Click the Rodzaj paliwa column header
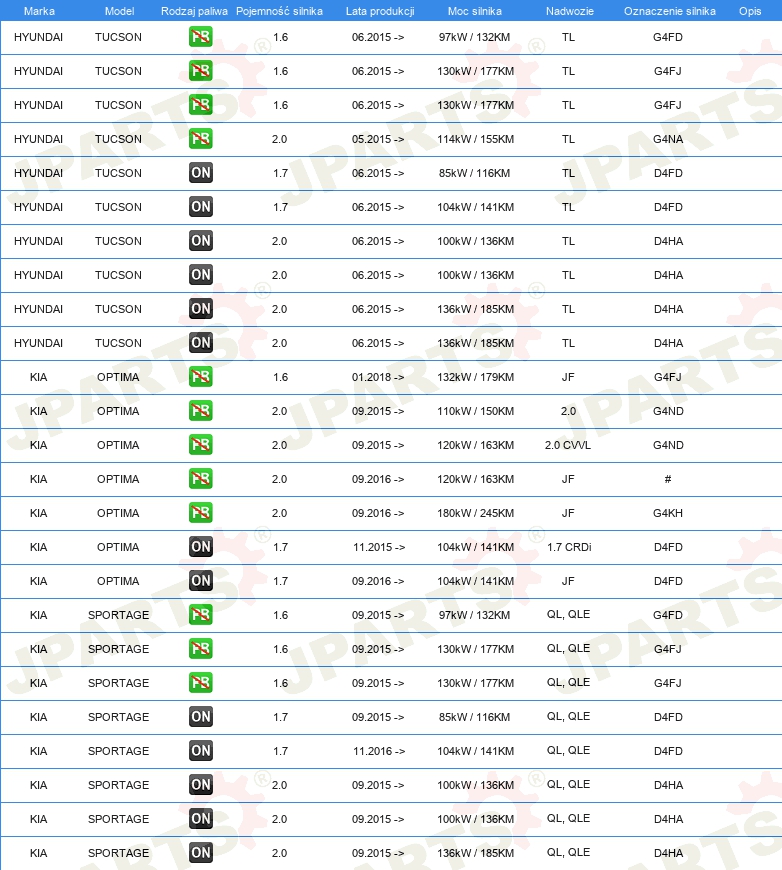 pyautogui.click(x=194, y=11)
